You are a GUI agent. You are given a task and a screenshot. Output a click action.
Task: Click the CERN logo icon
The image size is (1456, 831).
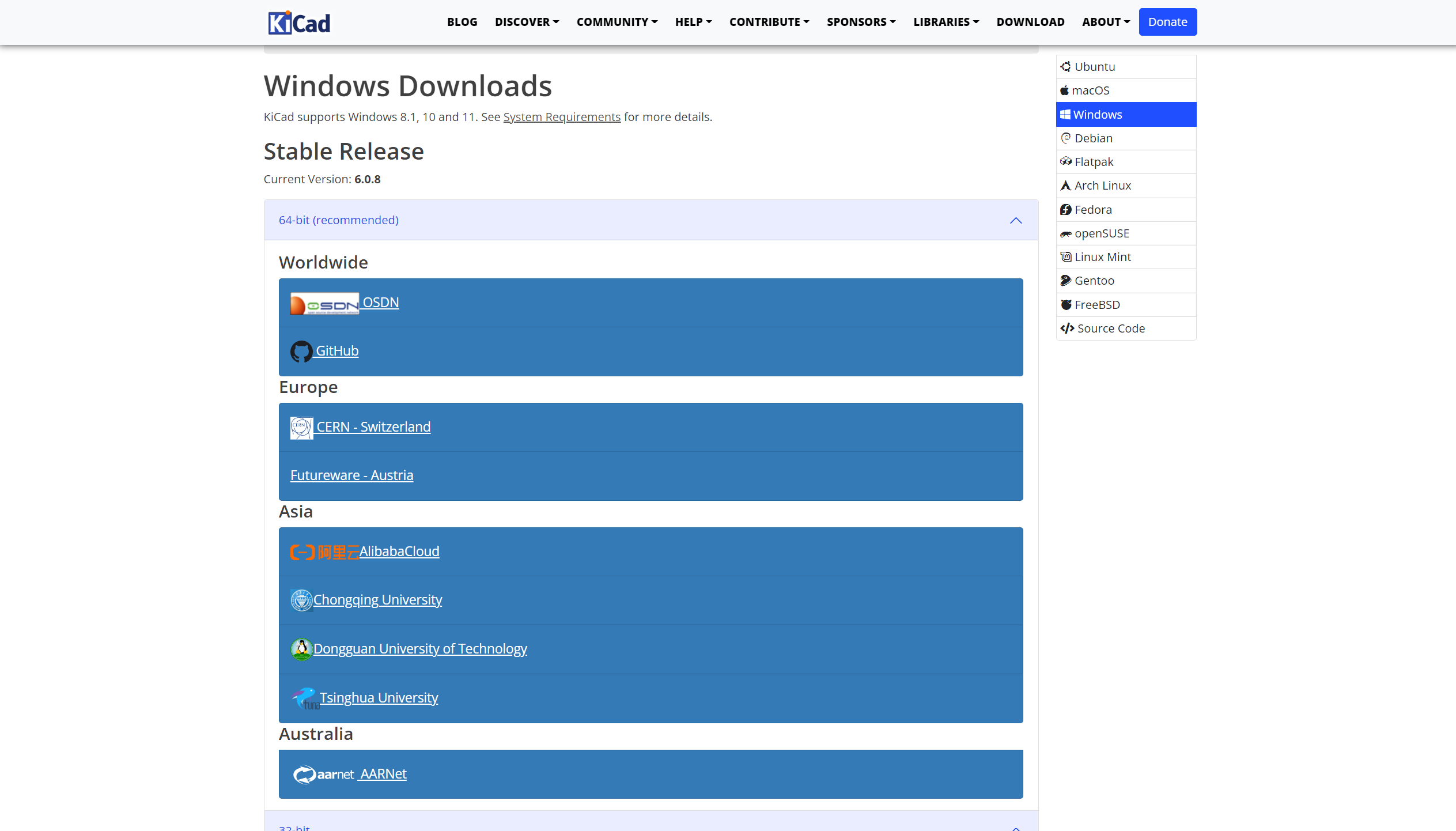pyautogui.click(x=301, y=428)
